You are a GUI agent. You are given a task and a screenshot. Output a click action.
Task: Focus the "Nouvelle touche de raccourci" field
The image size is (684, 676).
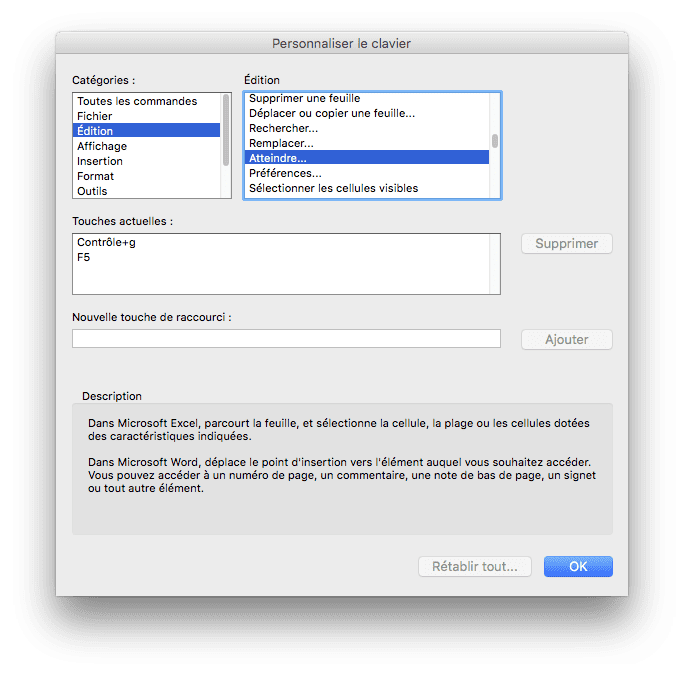point(286,338)
